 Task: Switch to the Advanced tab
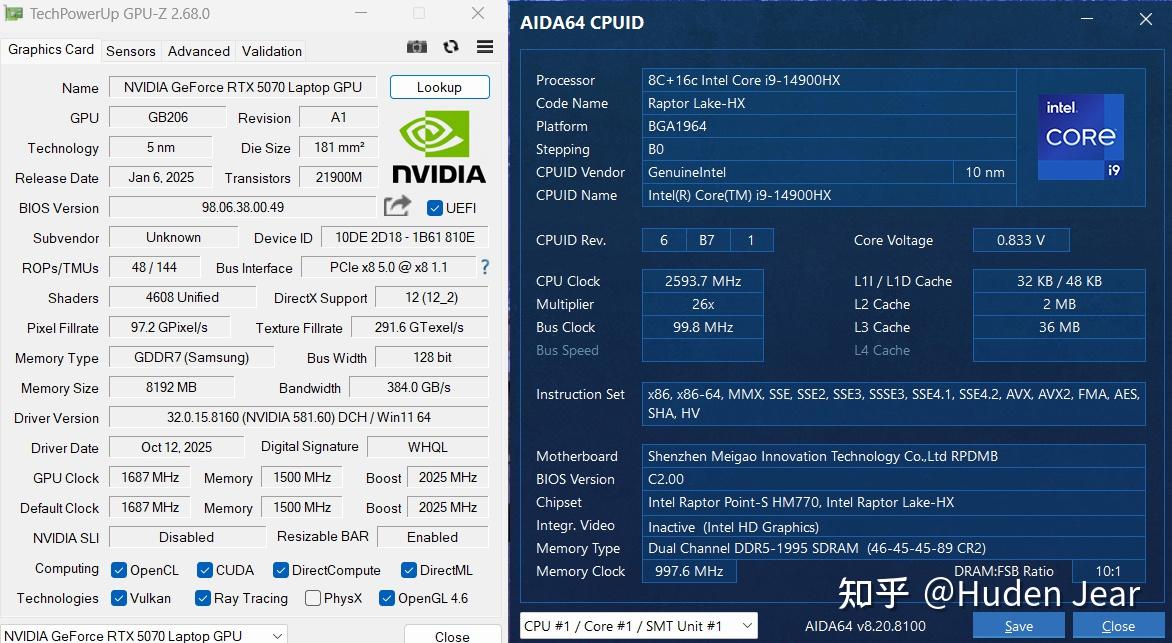click(x=199, y=51)
